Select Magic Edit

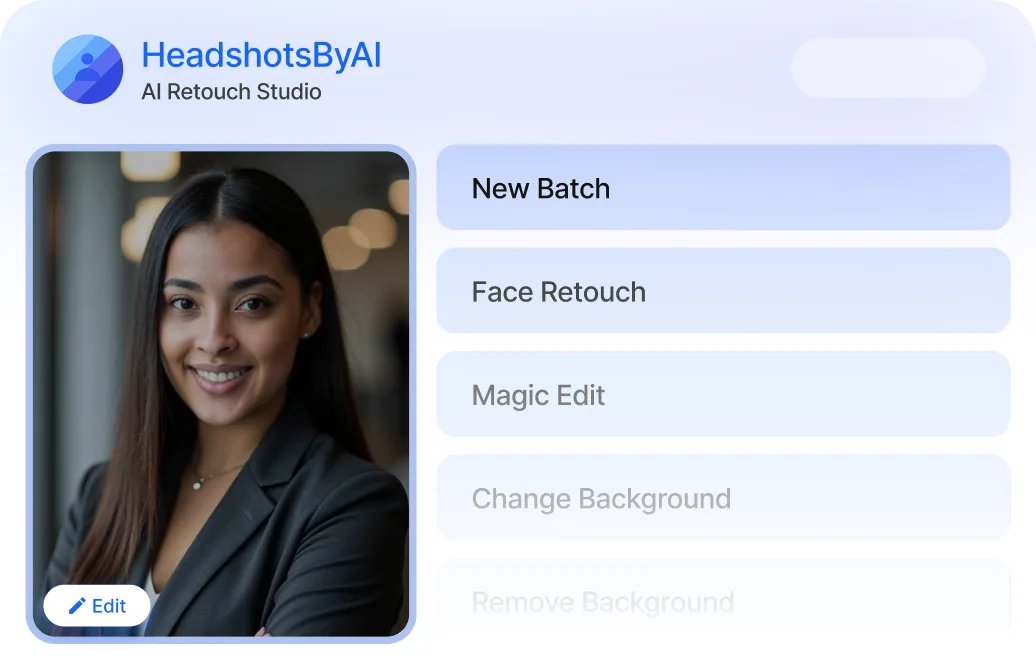(x=723, y=394)
